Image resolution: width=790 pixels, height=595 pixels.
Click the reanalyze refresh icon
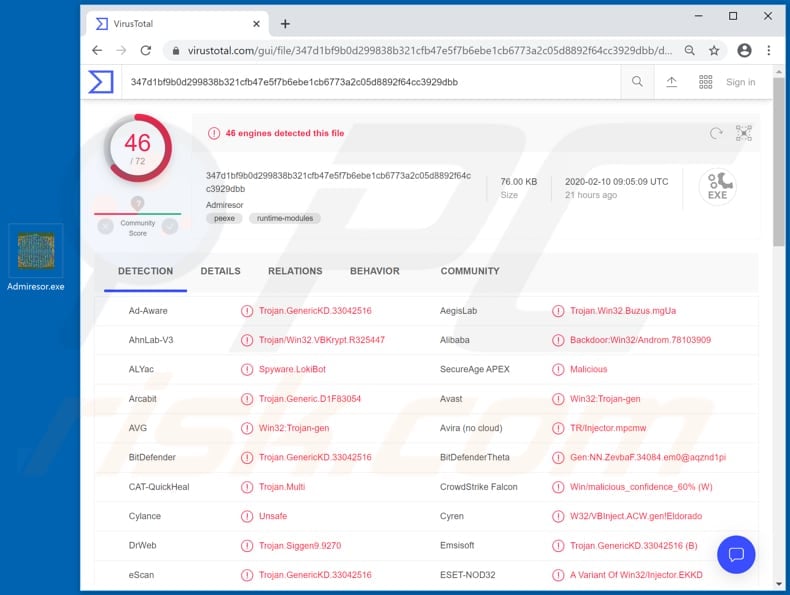pos(716,133)
